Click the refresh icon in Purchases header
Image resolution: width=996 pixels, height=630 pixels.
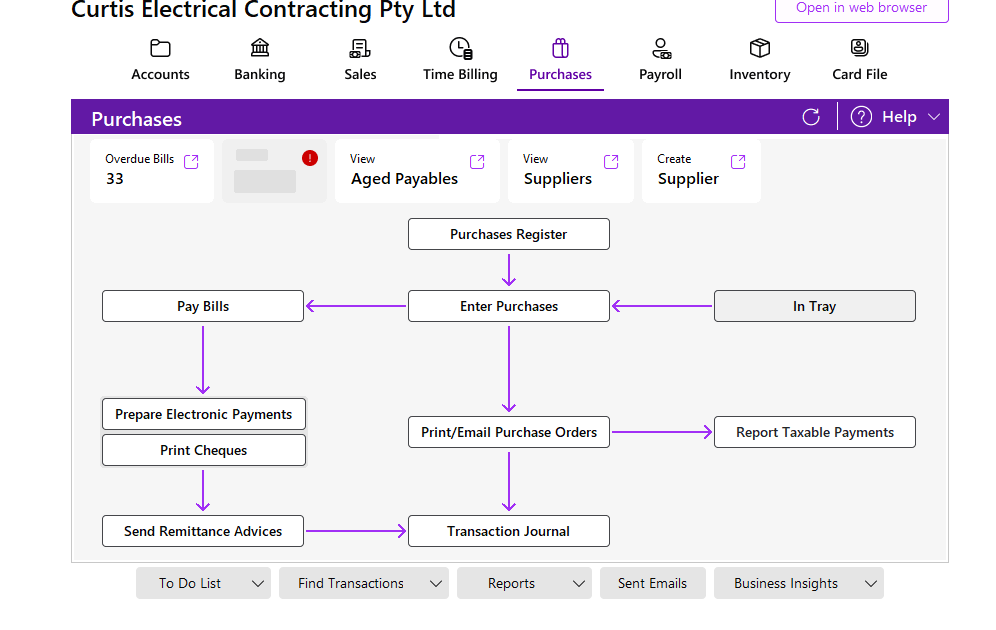point(811,117)
